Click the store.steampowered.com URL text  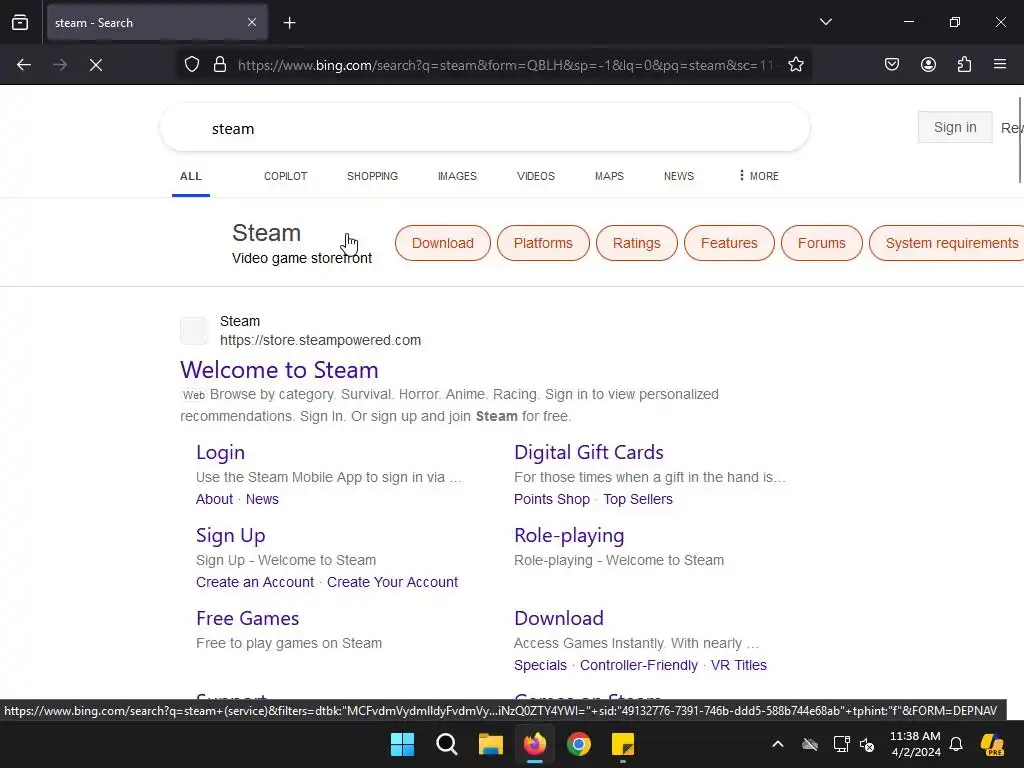coord(321,340)
